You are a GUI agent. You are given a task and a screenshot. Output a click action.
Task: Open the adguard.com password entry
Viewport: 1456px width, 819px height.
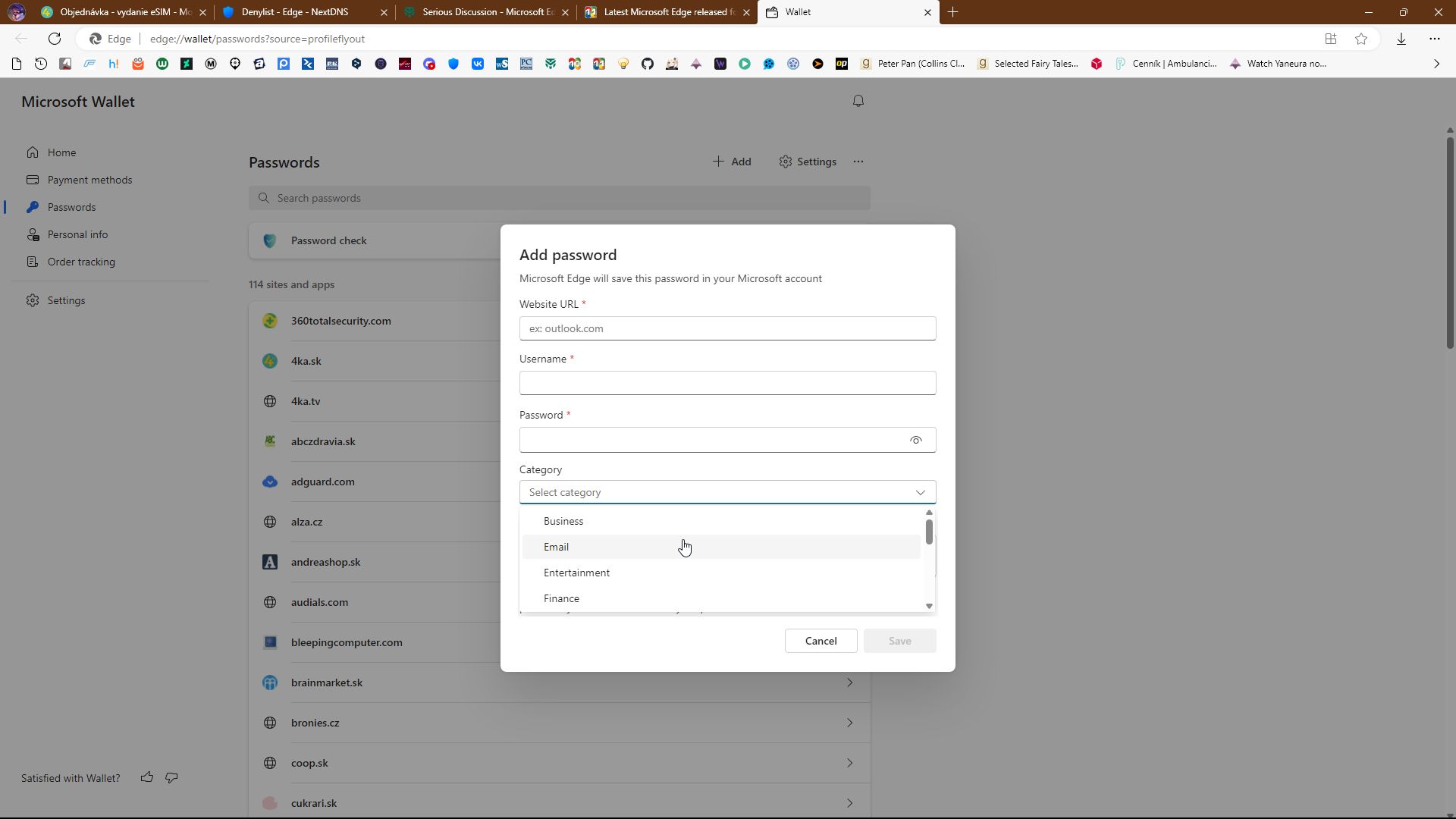(560, 482)
